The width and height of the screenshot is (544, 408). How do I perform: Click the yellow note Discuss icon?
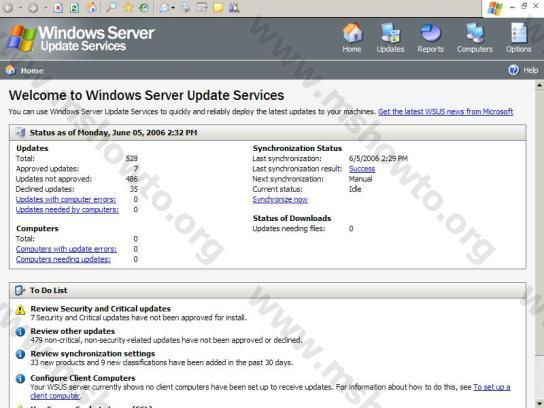[x=218, y=7]
